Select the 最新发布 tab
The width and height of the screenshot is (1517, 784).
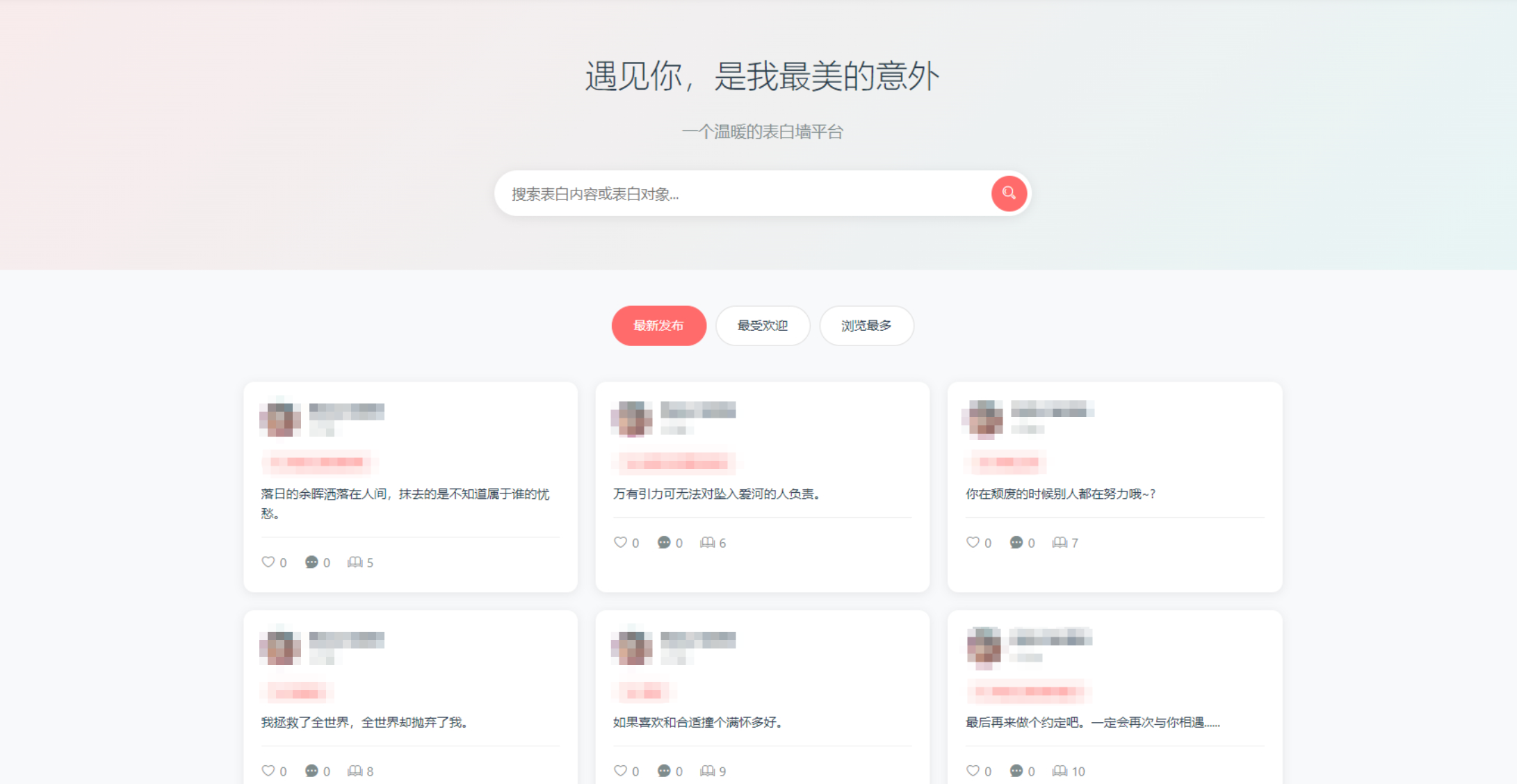point(658,325)
